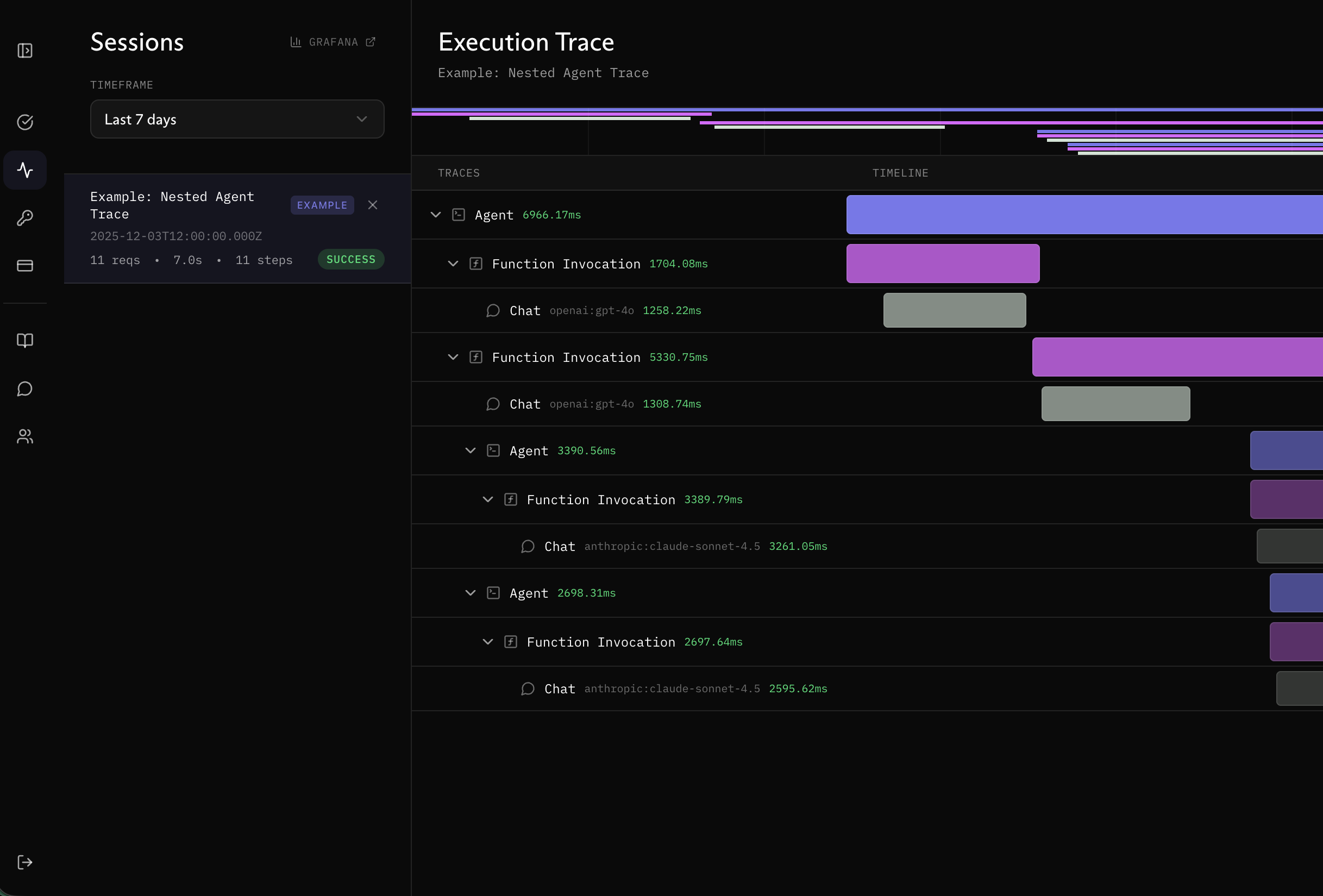Open the documentation book icon
Viewport: 1323px width, 896px height.
pyautogui.click(x=25, y=340)
